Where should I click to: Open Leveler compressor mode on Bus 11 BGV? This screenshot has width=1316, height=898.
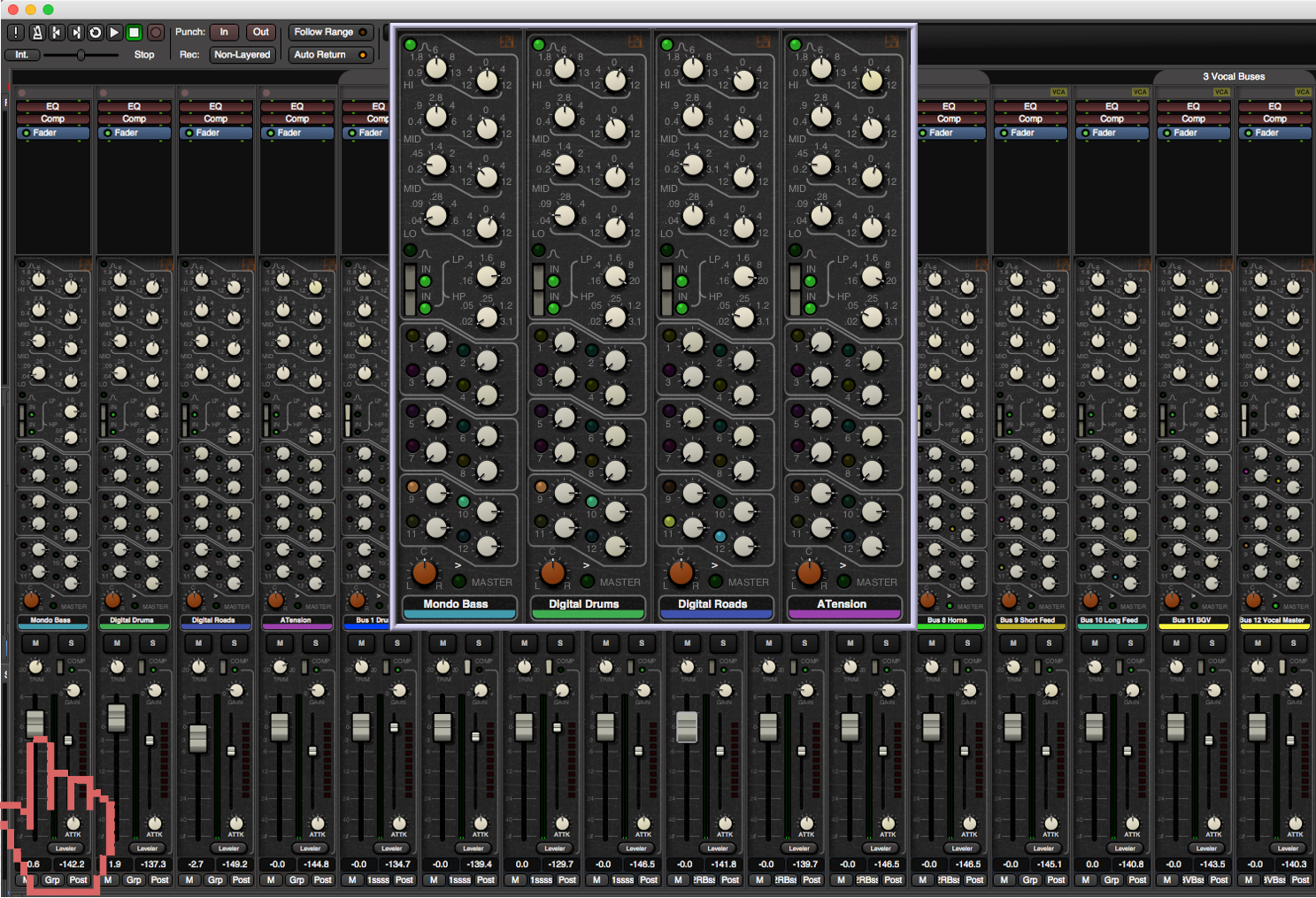click(1206, 848)
